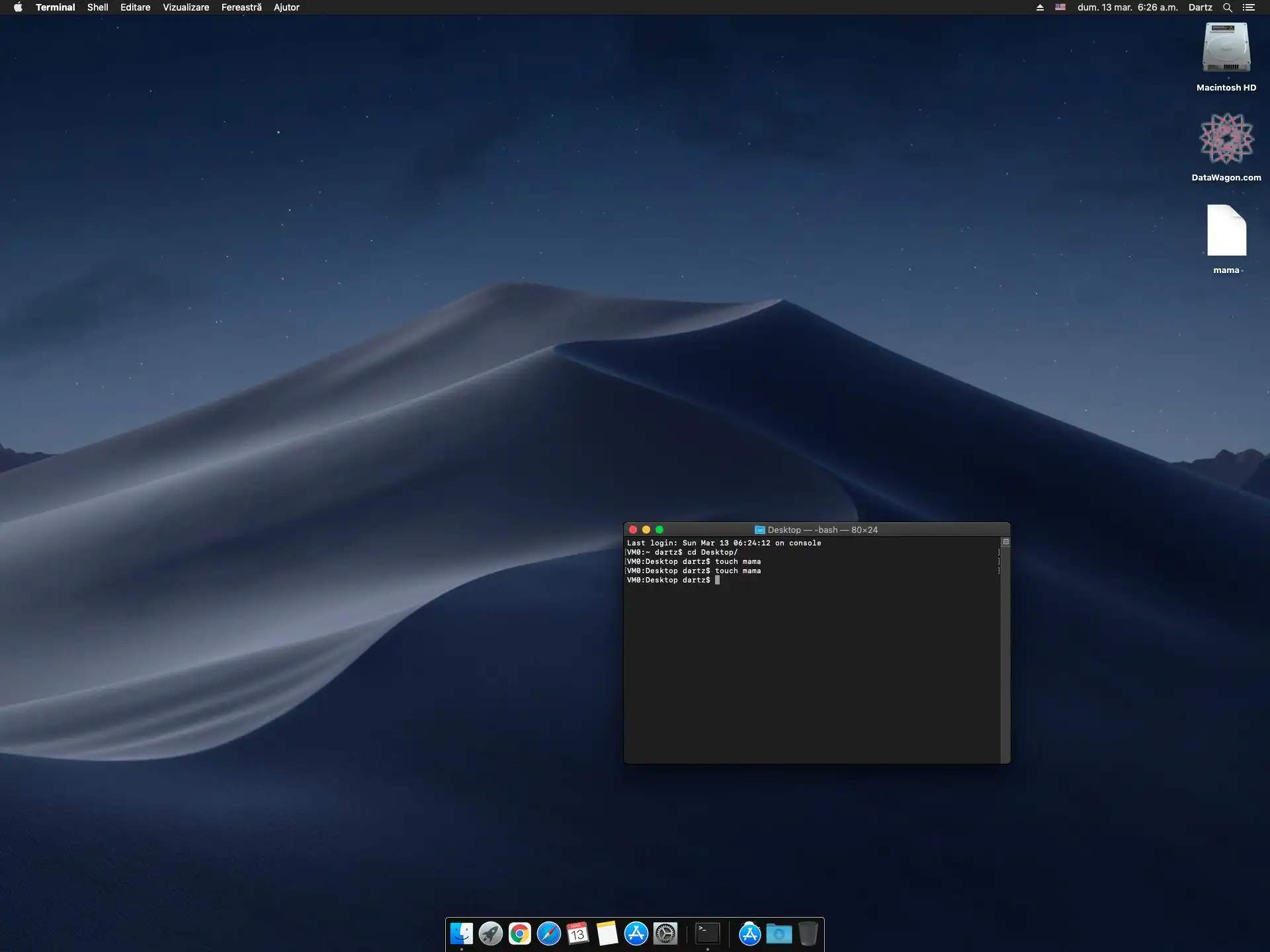This screenshot has height=952, width=1270.
Task: Open the Trash in the dock
Action: [808, 933]
